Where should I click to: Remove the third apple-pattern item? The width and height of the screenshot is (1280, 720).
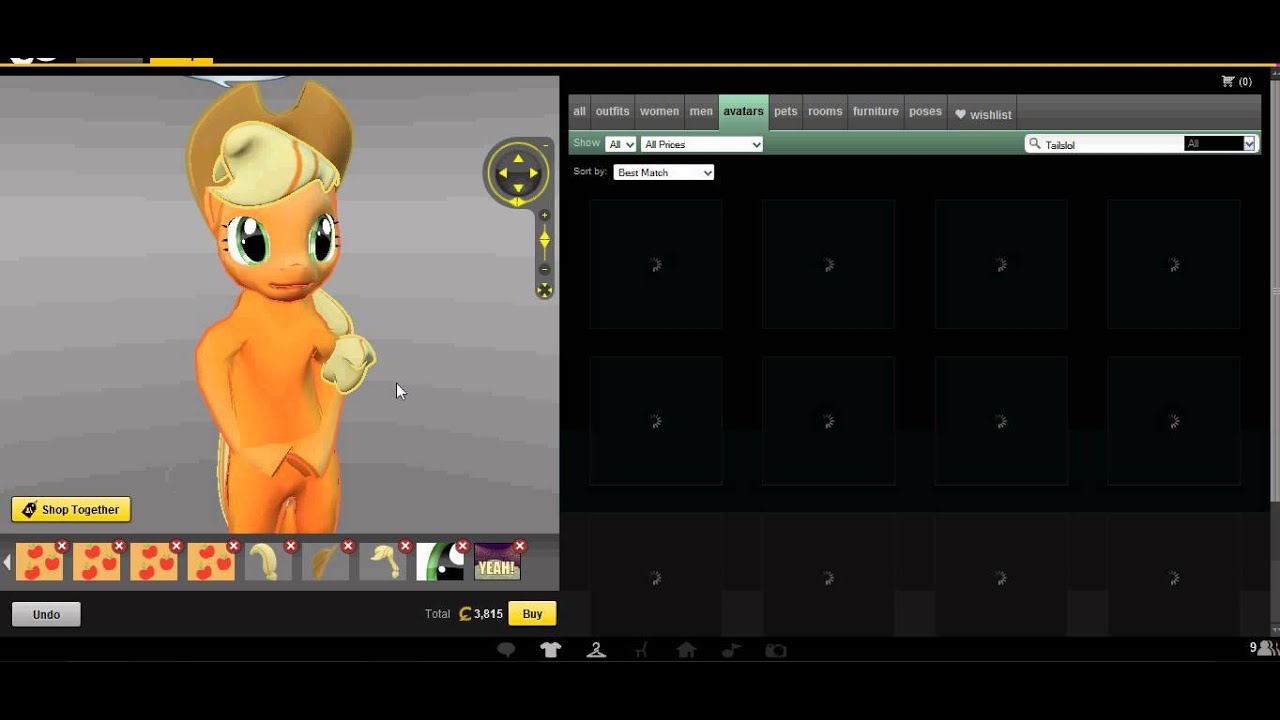point(176,546)
